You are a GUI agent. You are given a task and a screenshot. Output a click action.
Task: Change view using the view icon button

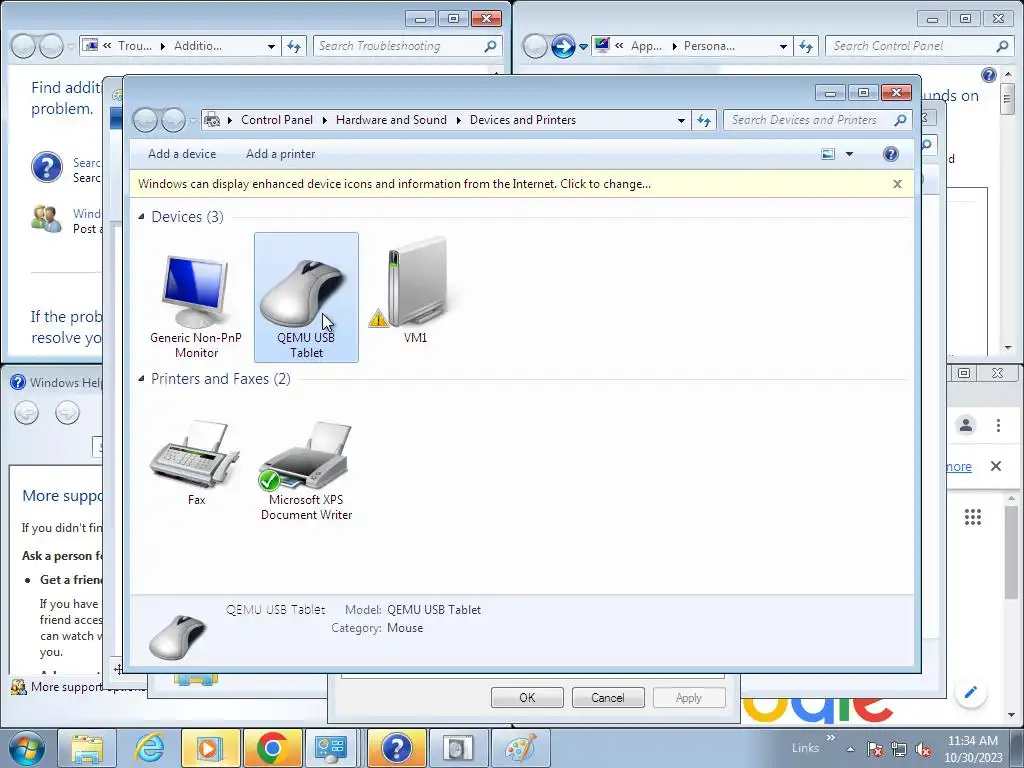pyautogui.click(x=828, y=154)
